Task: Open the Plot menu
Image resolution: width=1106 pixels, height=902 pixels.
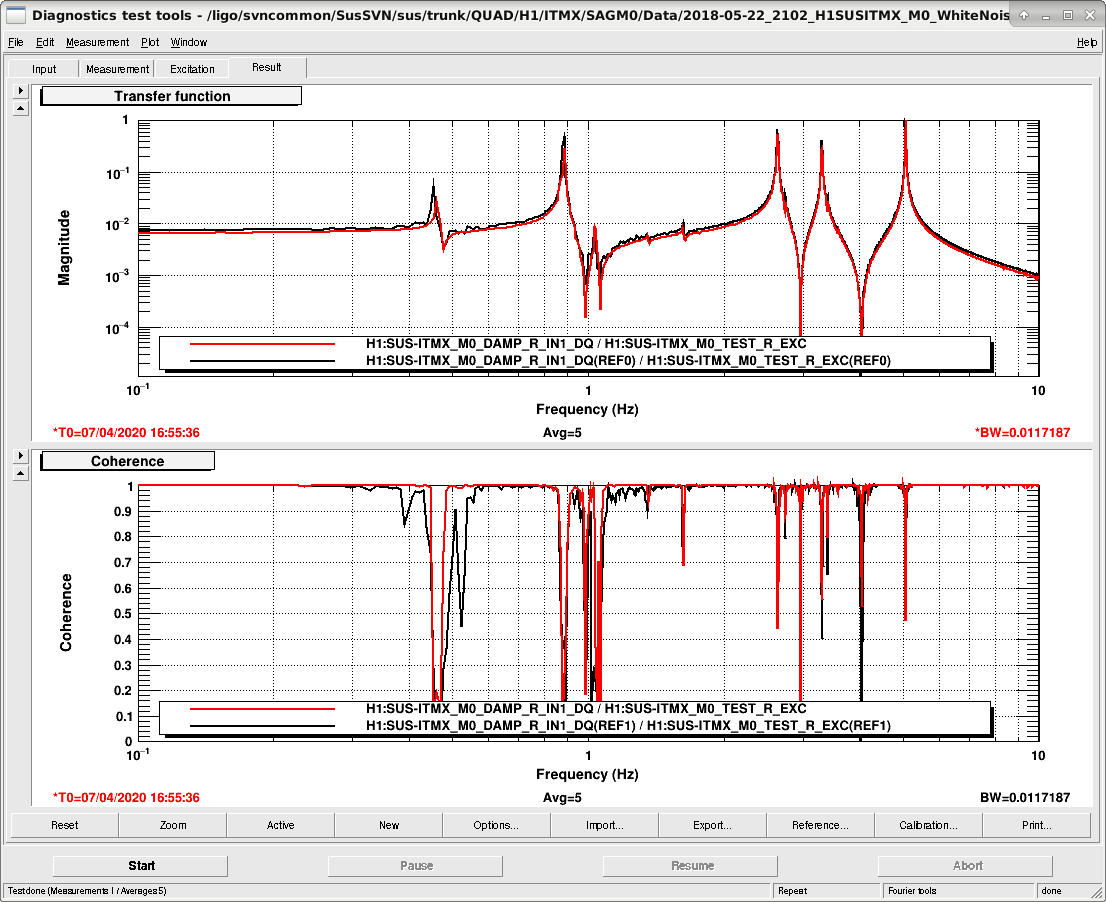Action: pyautogui.click(x=150, y=42)
